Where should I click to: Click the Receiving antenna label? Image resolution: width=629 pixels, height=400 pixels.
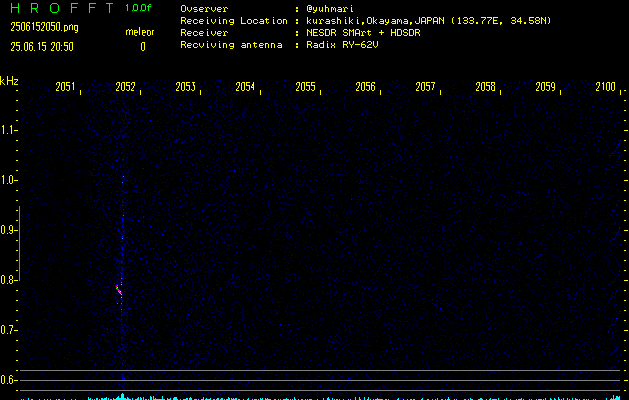click(x=231, y=45)
